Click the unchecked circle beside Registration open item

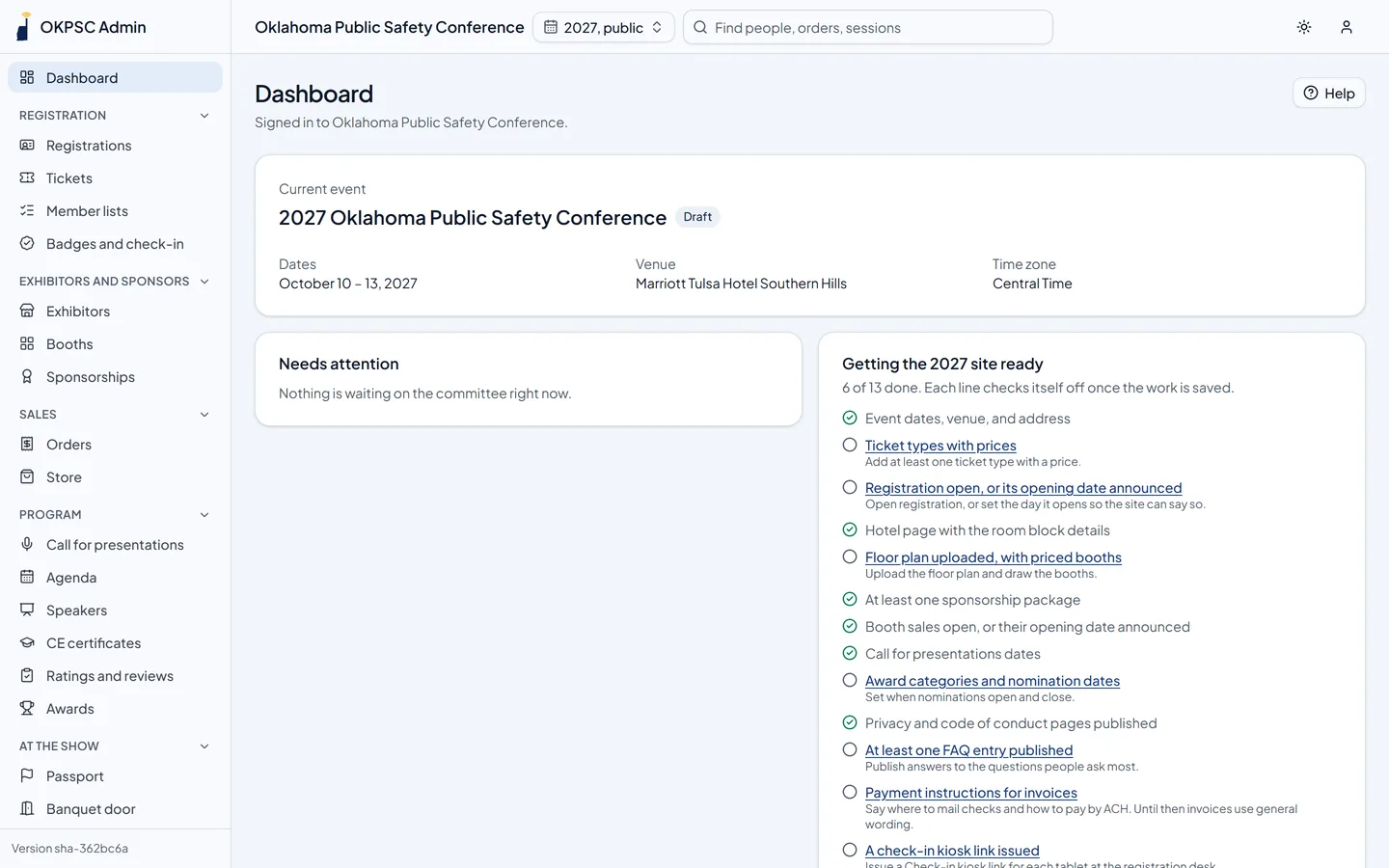point(850,487)
